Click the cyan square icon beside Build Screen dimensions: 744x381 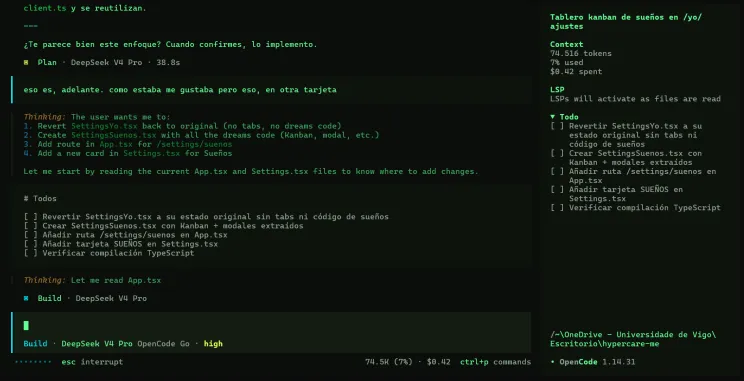(x=26, y=298)
